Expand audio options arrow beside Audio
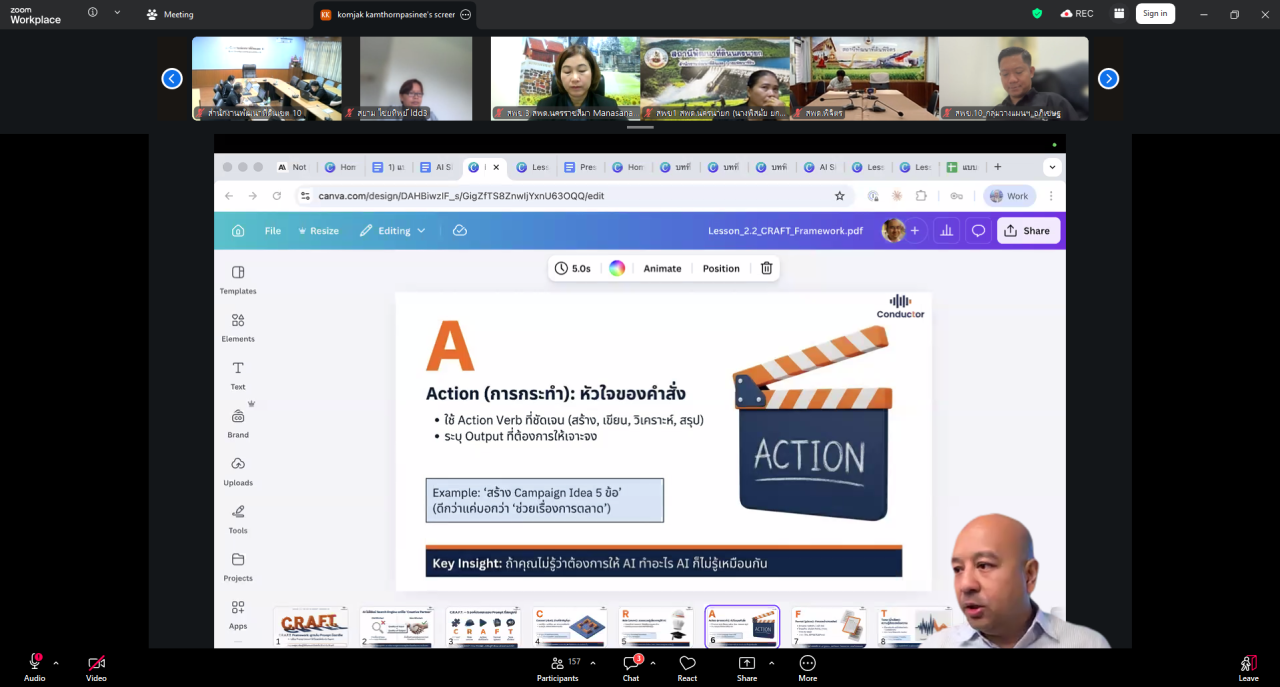 tap(56, 663)
